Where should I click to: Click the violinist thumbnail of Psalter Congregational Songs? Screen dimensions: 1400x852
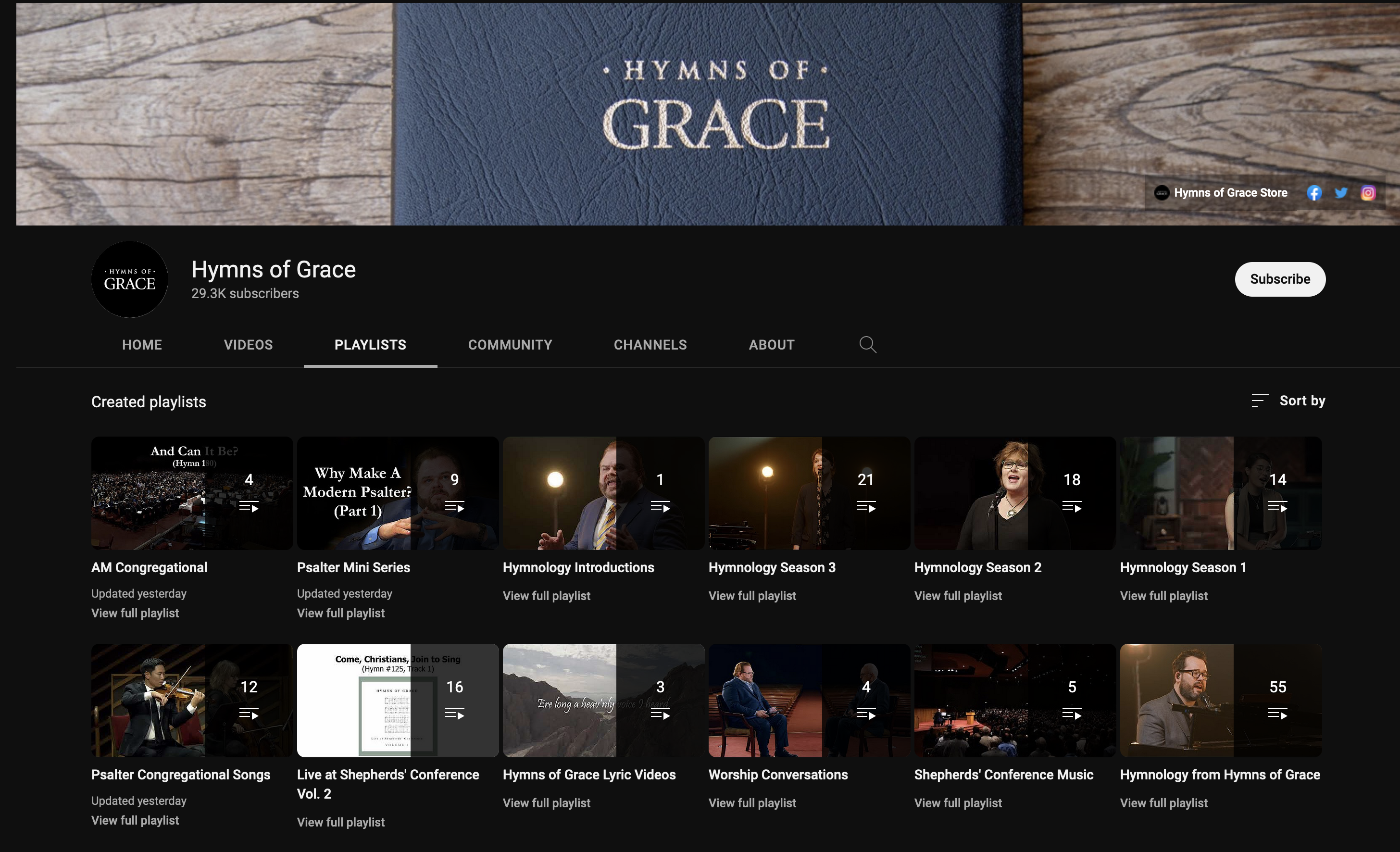pos(192,700)
